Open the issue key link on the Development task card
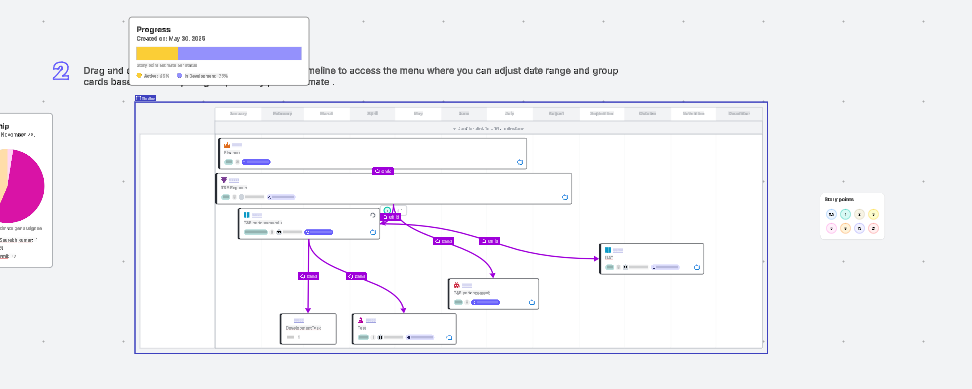The width and height of the screenshot is (972, 389). [x=299, y=320]
